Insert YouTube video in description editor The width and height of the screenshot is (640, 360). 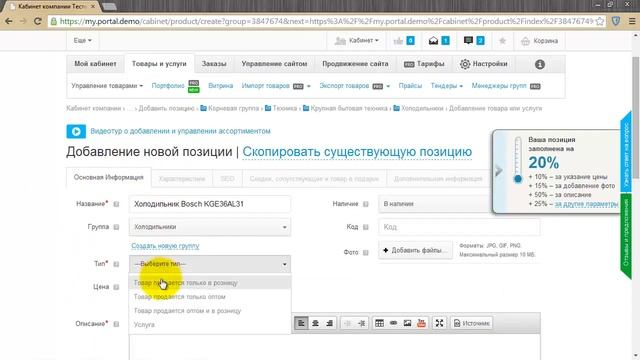coord(421,323)
